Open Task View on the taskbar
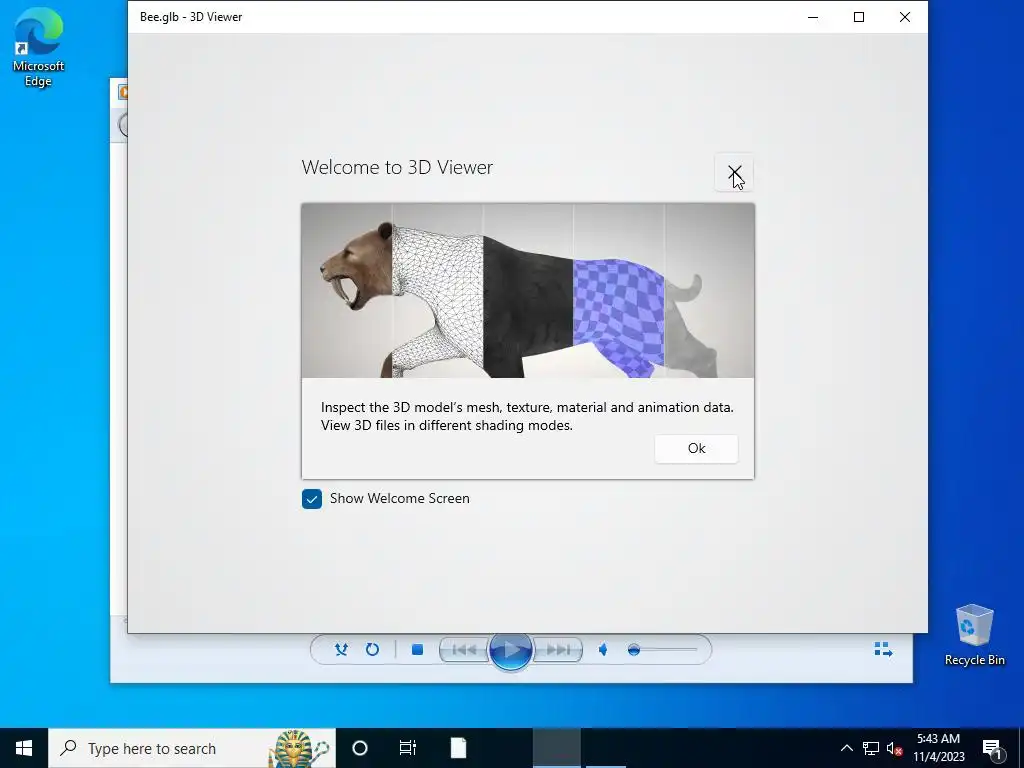1024x768 pixels. [408, 748]
